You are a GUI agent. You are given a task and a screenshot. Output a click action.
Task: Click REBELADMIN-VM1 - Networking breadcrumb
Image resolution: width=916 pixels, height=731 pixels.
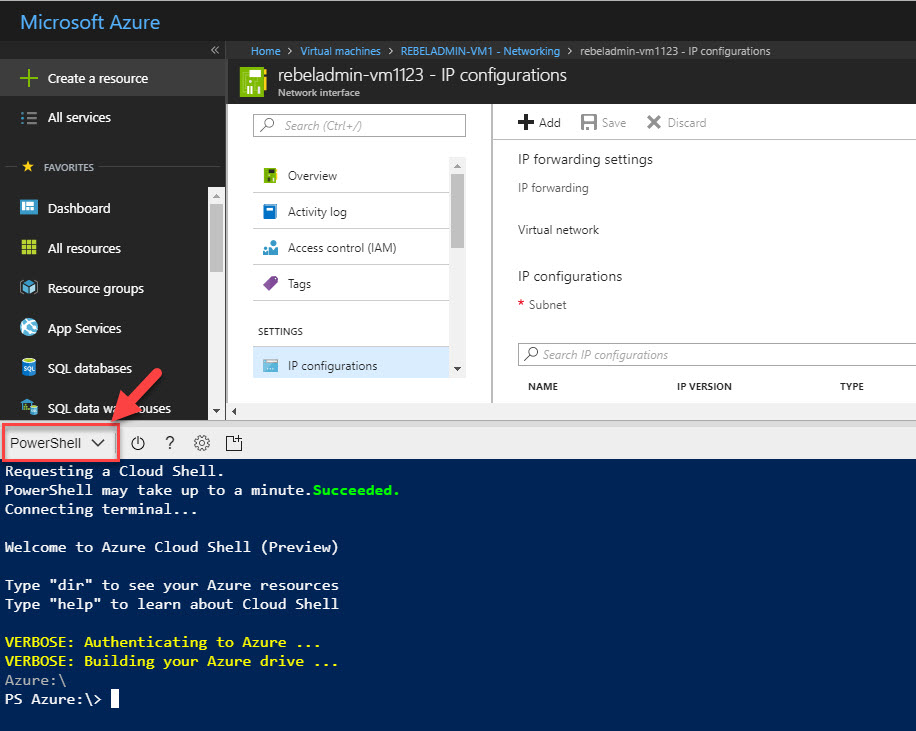pos(480,51)
